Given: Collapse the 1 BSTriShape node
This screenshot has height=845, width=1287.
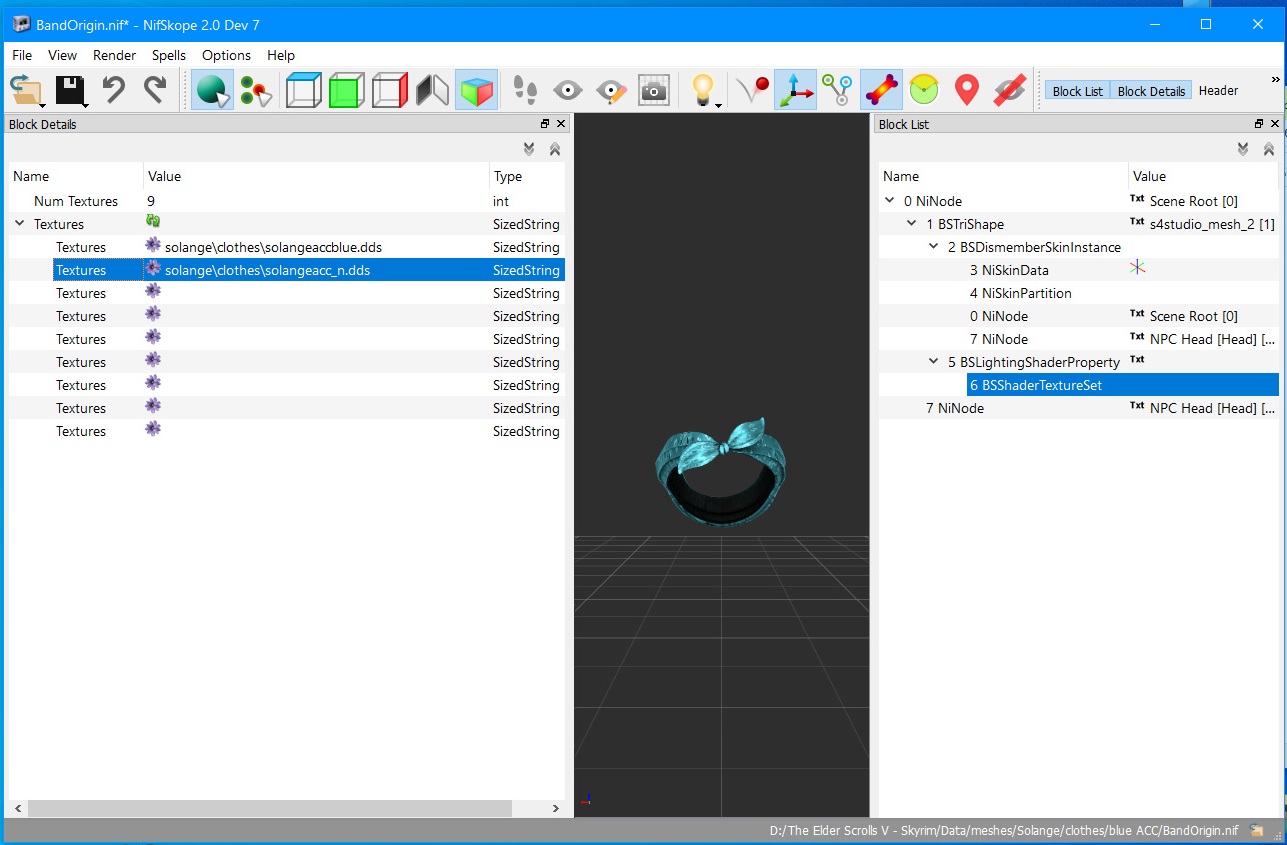Looking at the screenshot, I should (911, 224).
